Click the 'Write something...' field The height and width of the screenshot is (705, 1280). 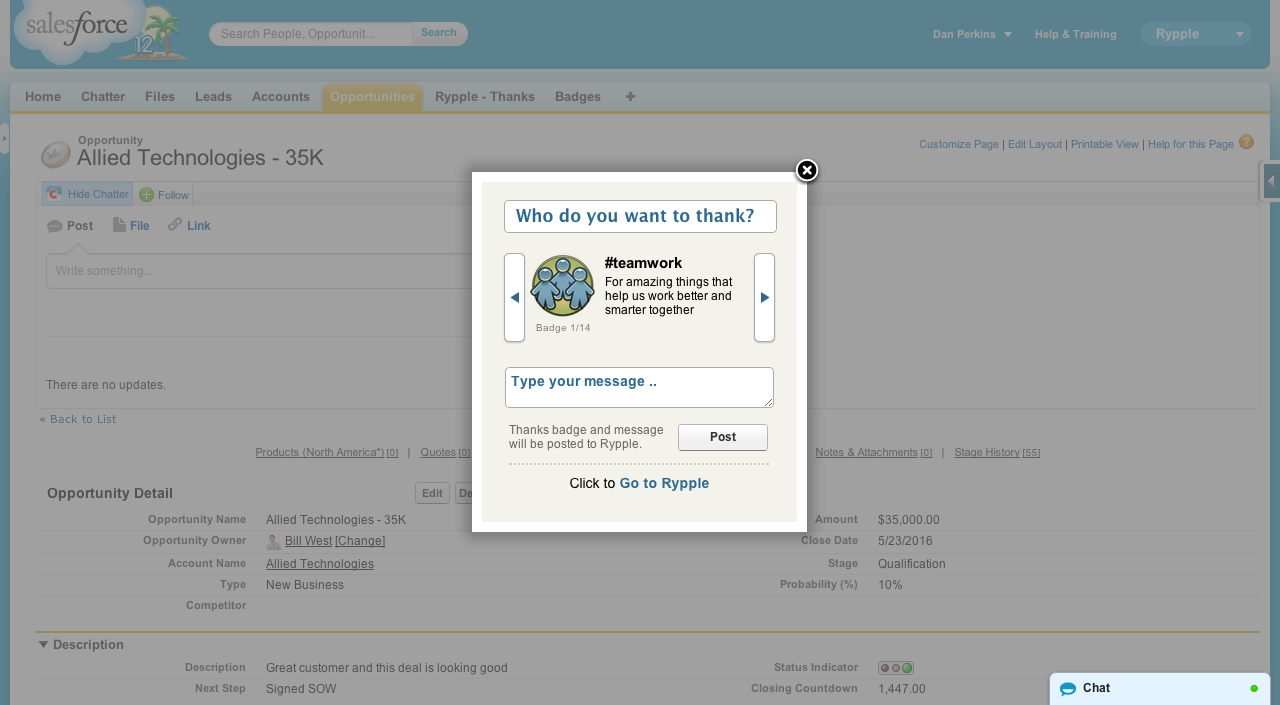point(260,271)
